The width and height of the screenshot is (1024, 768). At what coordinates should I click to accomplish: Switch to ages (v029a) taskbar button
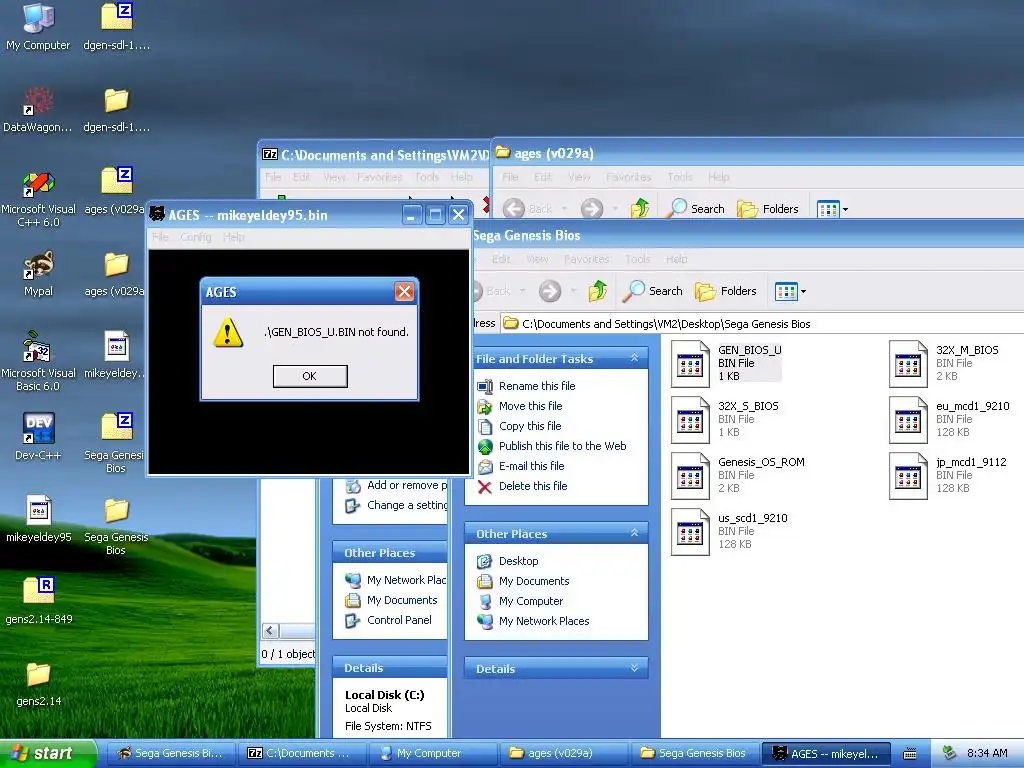[562, 753]
